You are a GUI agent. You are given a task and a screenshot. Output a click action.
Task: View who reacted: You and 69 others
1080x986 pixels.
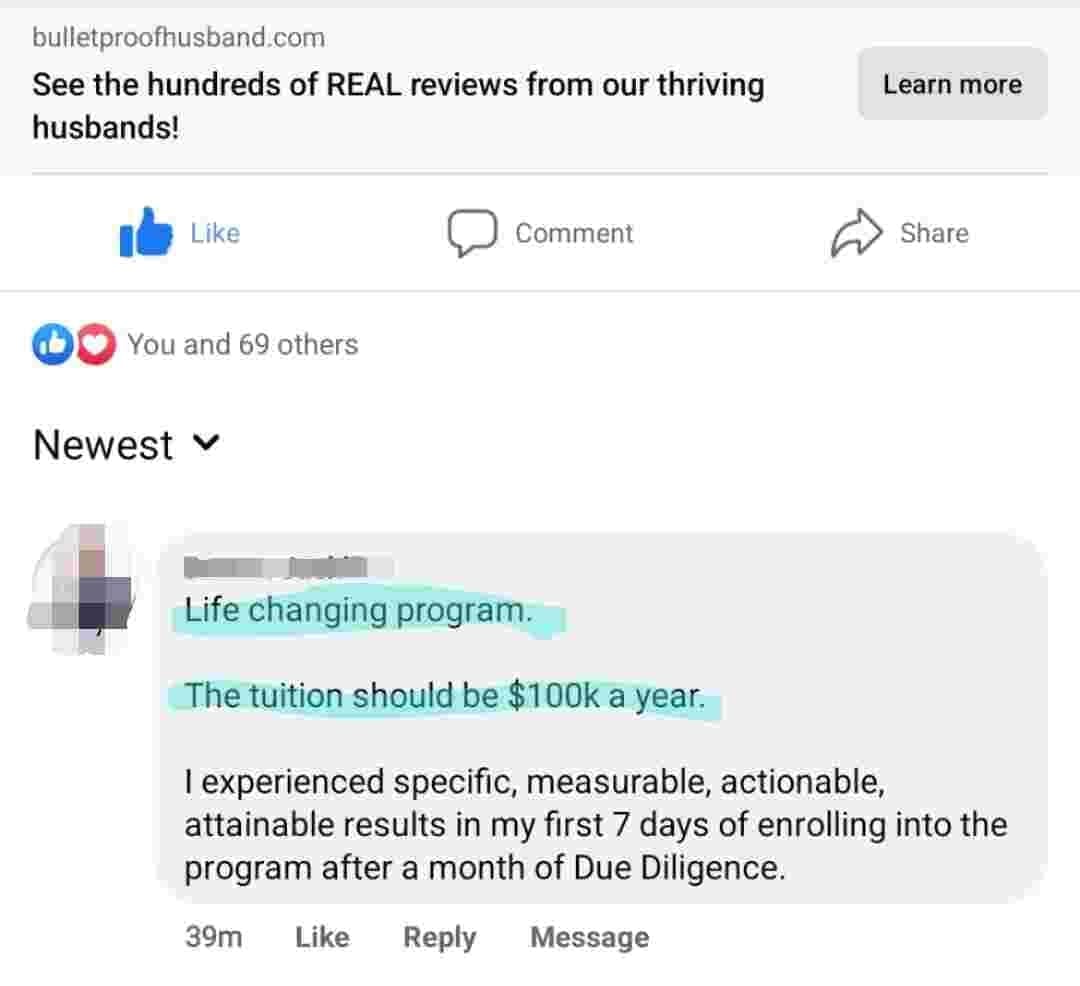(x=242, y=345)
